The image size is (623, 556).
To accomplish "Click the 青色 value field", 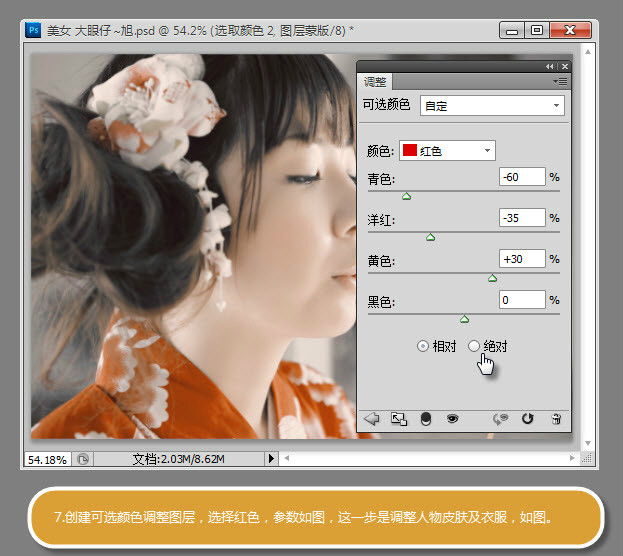I will coord(522,176).
